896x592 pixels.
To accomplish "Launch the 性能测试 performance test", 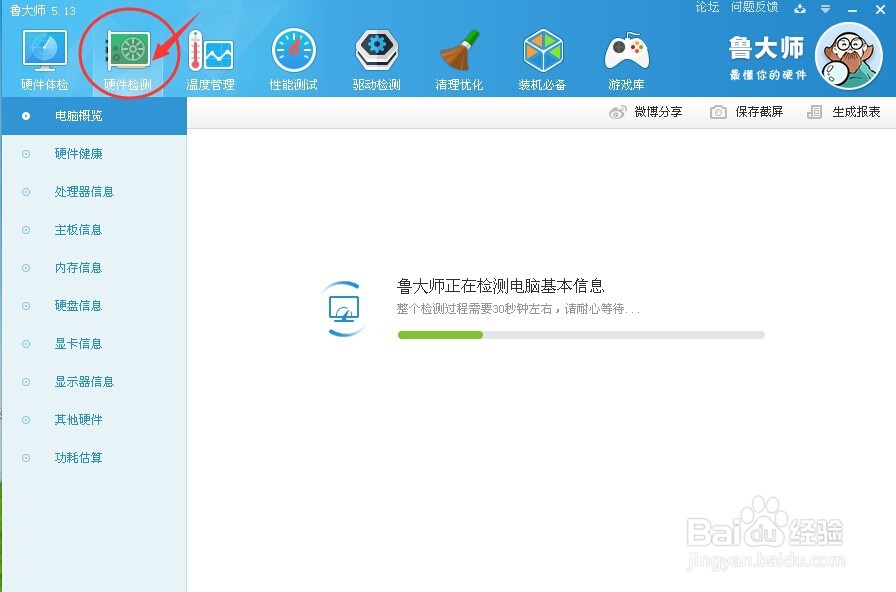I will click(293, 55).
